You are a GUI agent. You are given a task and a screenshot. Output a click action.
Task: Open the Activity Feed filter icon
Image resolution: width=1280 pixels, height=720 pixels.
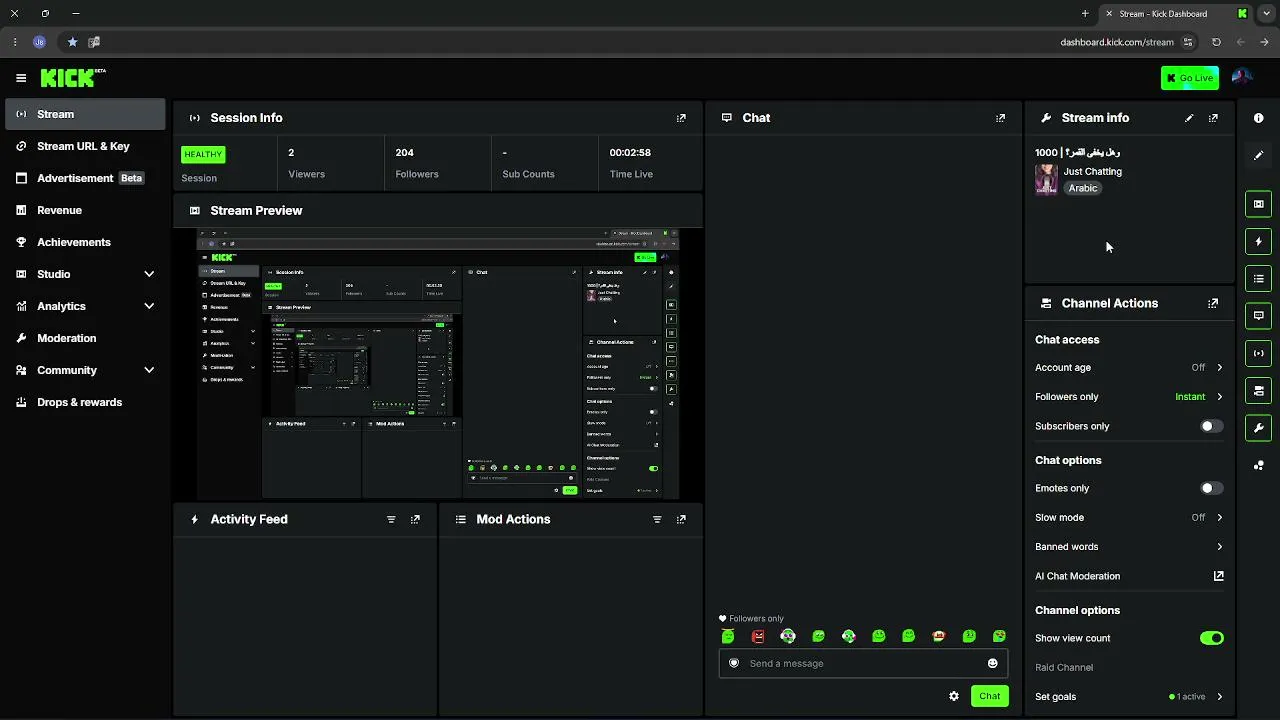(x=391, y=519)
